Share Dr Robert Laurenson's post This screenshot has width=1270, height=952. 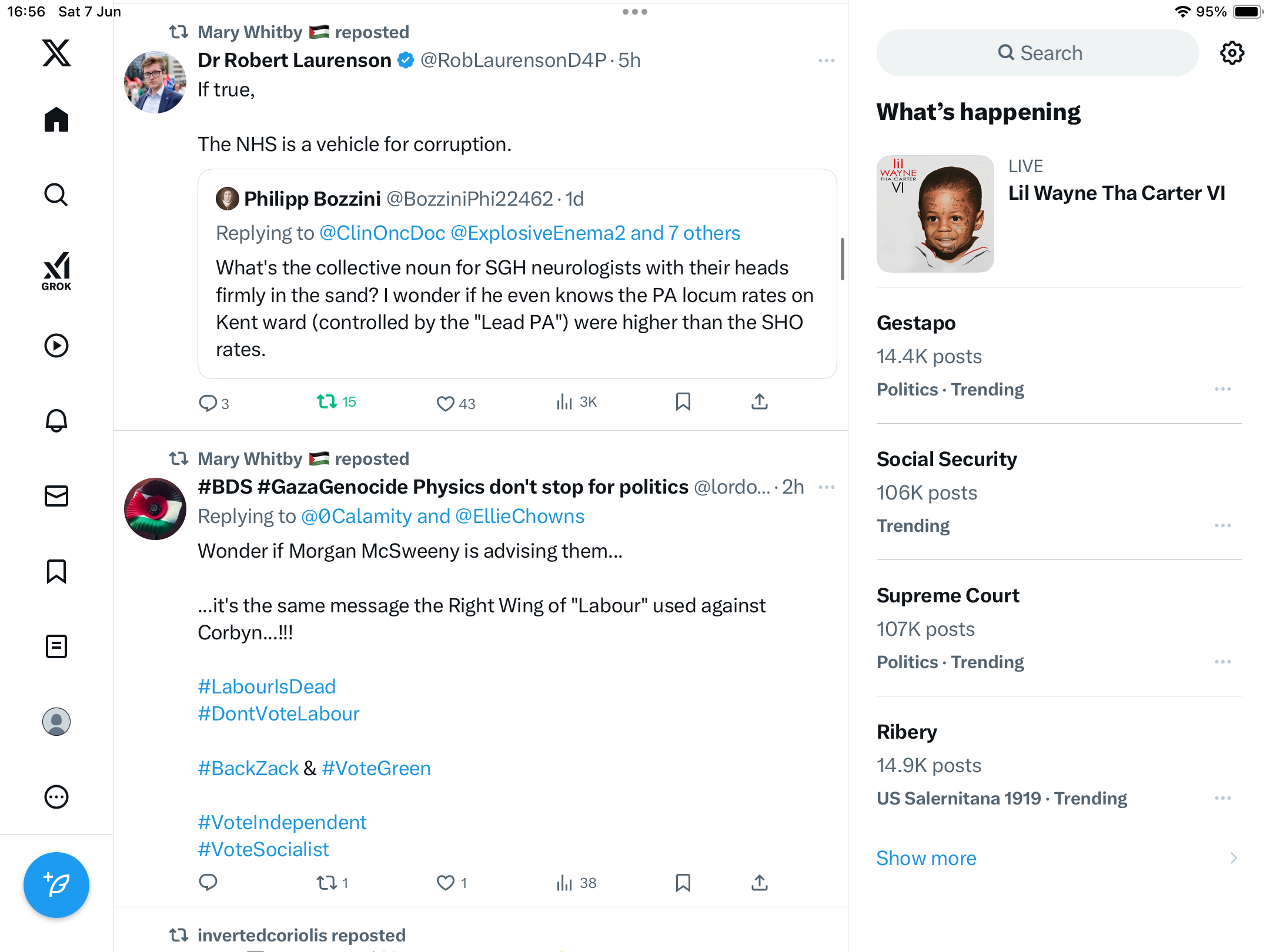click(x=760, y=402)
